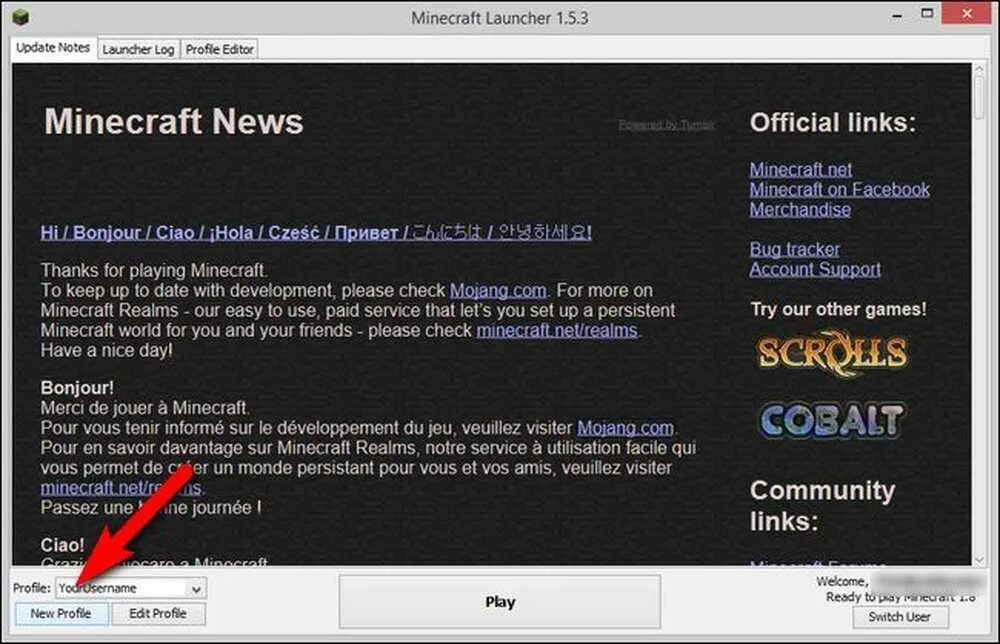Click the news scrollbar up arrow
The height and width of the screenshot is (644, 1000).
tap(979, 69)
